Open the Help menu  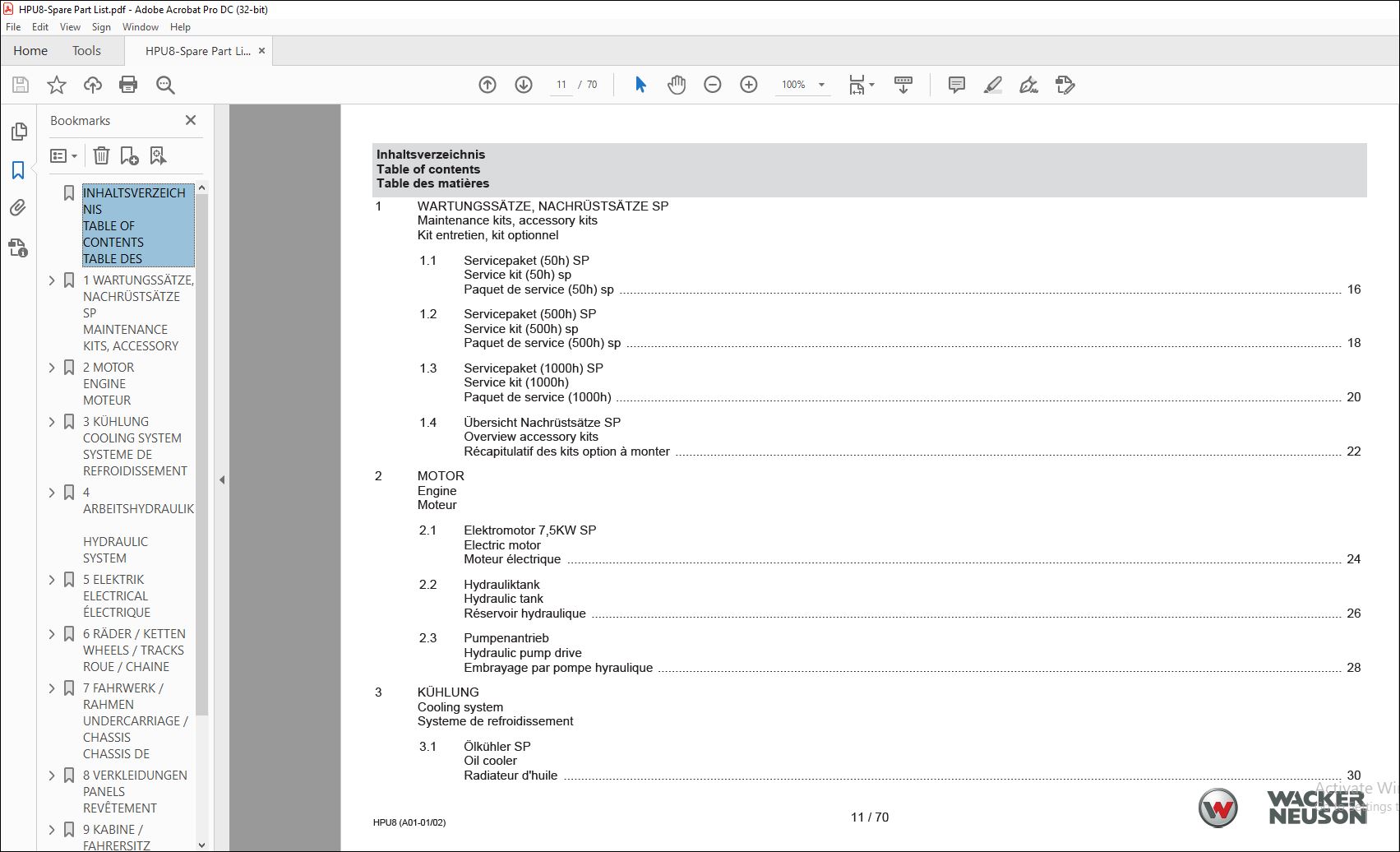(180, 27)
